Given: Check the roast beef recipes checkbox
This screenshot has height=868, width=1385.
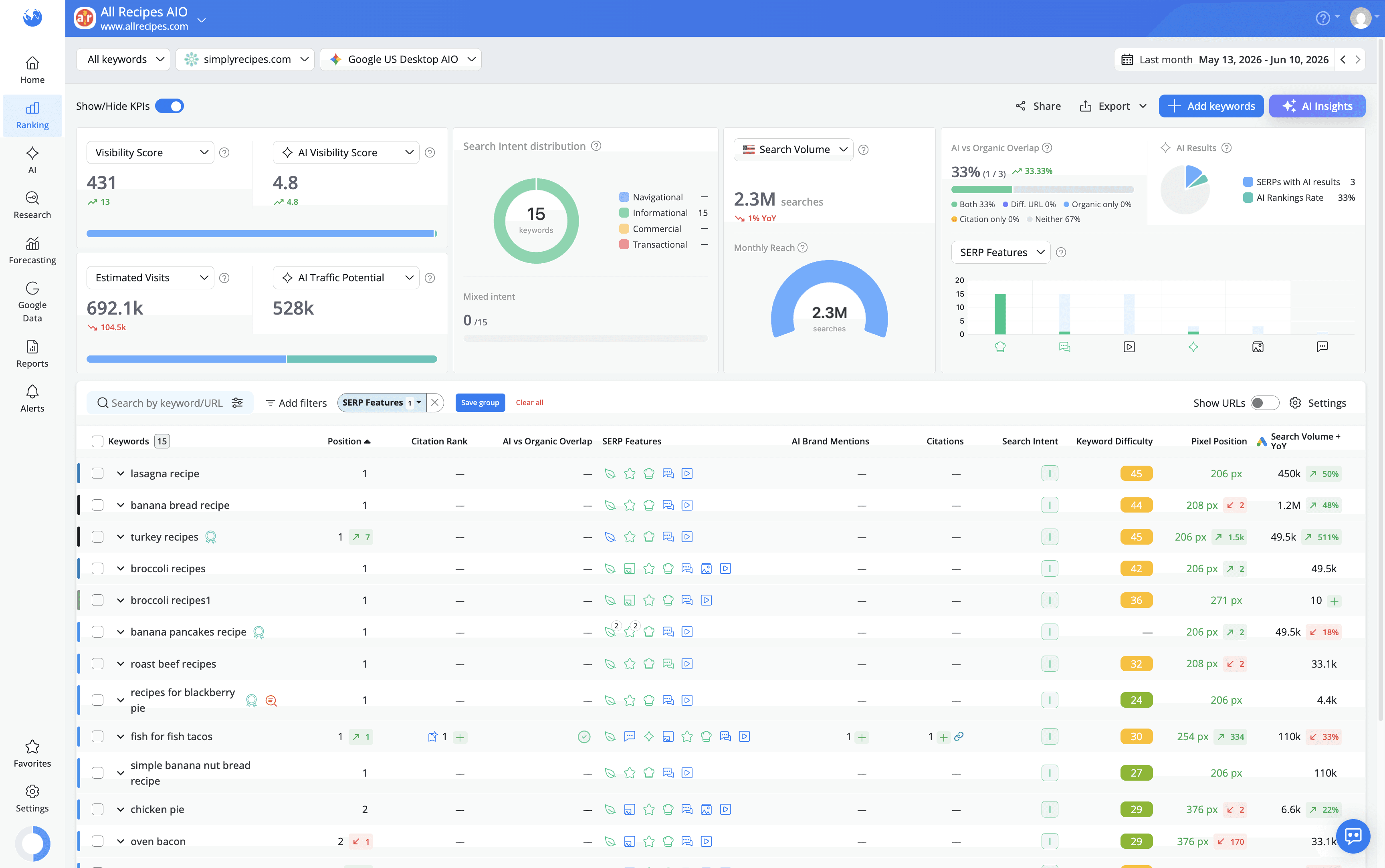Looking at the screenshot, I should (97, 664).
